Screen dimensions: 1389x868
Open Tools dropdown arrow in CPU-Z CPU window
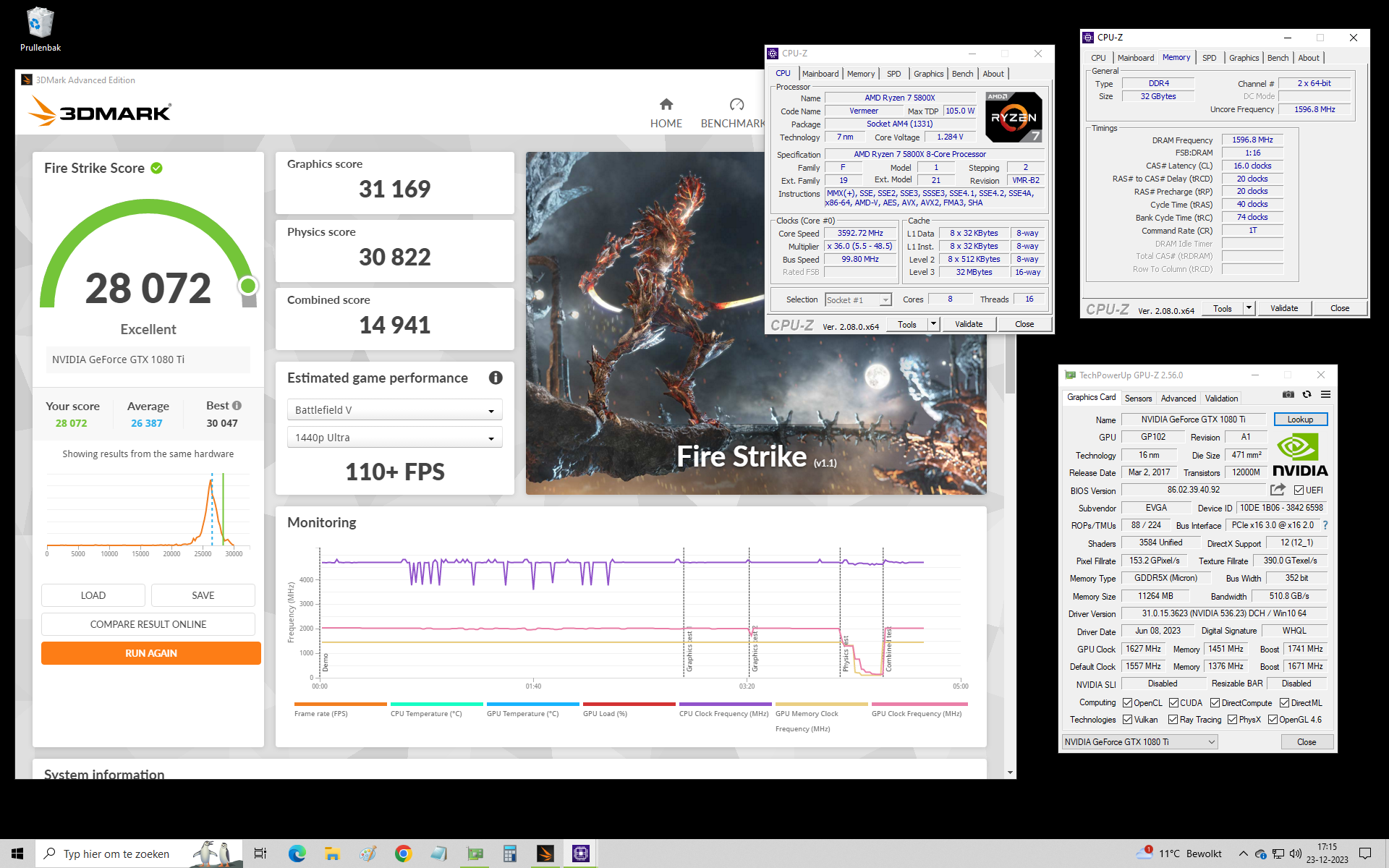pyautogui.click(x=933, y=324)
